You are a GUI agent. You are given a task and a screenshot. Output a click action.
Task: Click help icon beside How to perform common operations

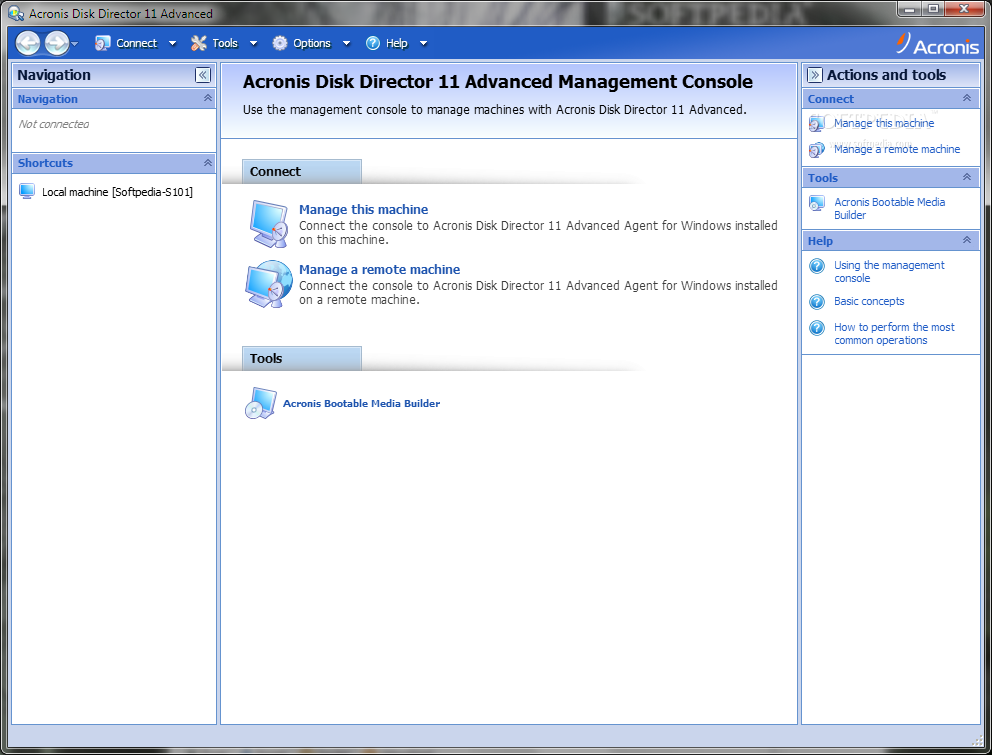click(817, 328)
